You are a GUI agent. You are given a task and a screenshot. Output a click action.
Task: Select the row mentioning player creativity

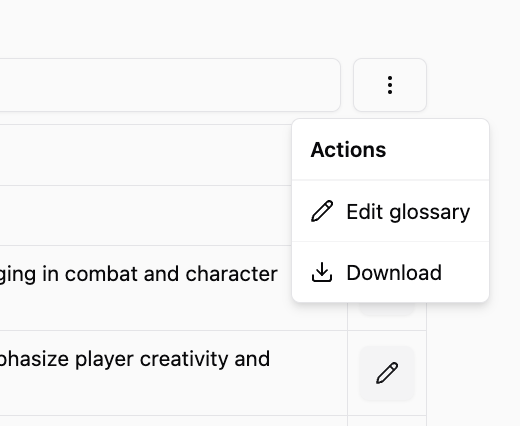(173, 373)
